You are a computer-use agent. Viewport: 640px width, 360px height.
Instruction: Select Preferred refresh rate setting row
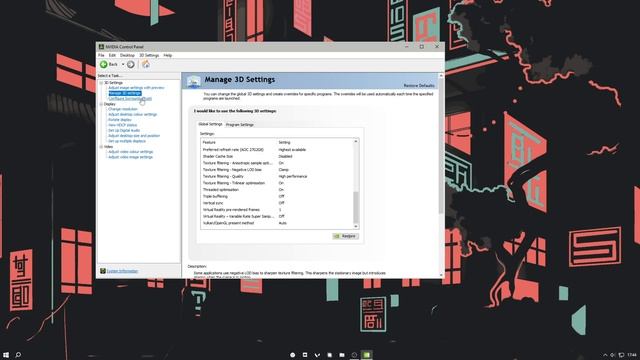(277, 150)
